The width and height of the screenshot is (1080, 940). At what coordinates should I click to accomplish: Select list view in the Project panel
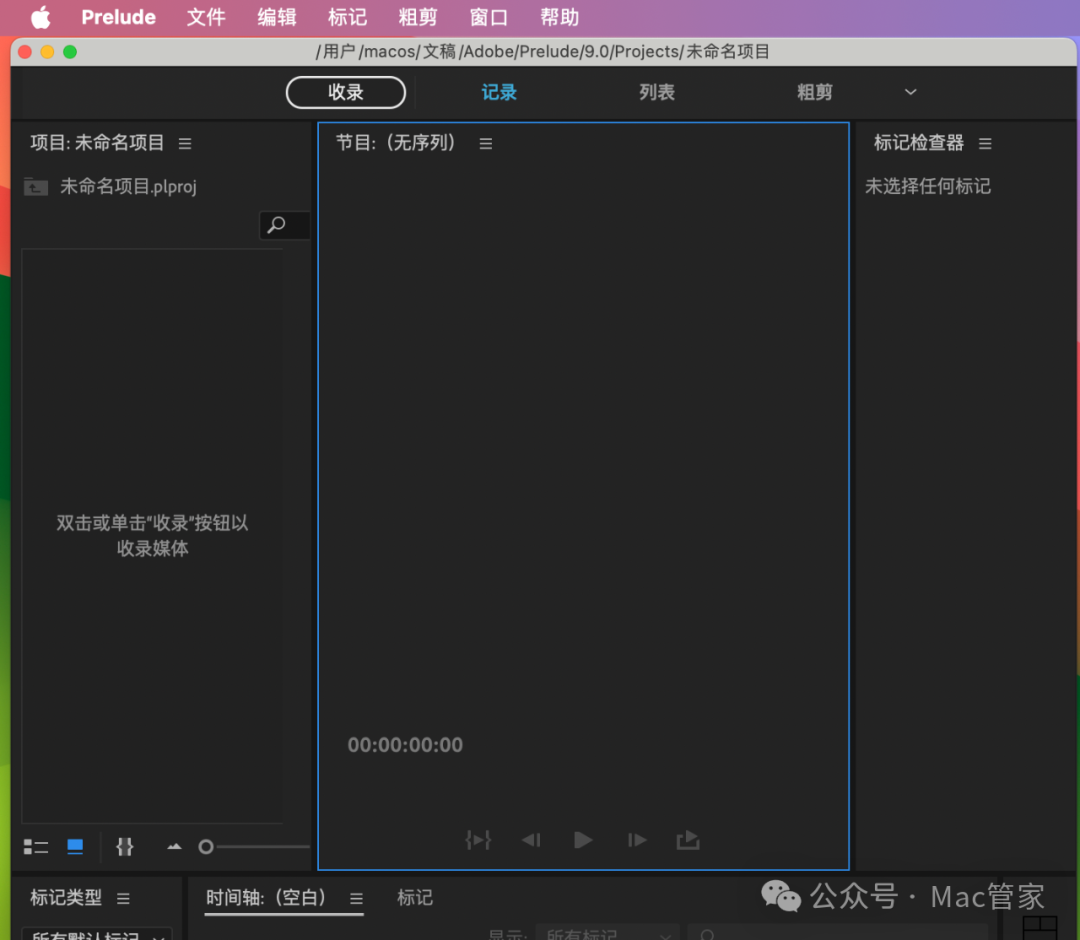[35, 846]
